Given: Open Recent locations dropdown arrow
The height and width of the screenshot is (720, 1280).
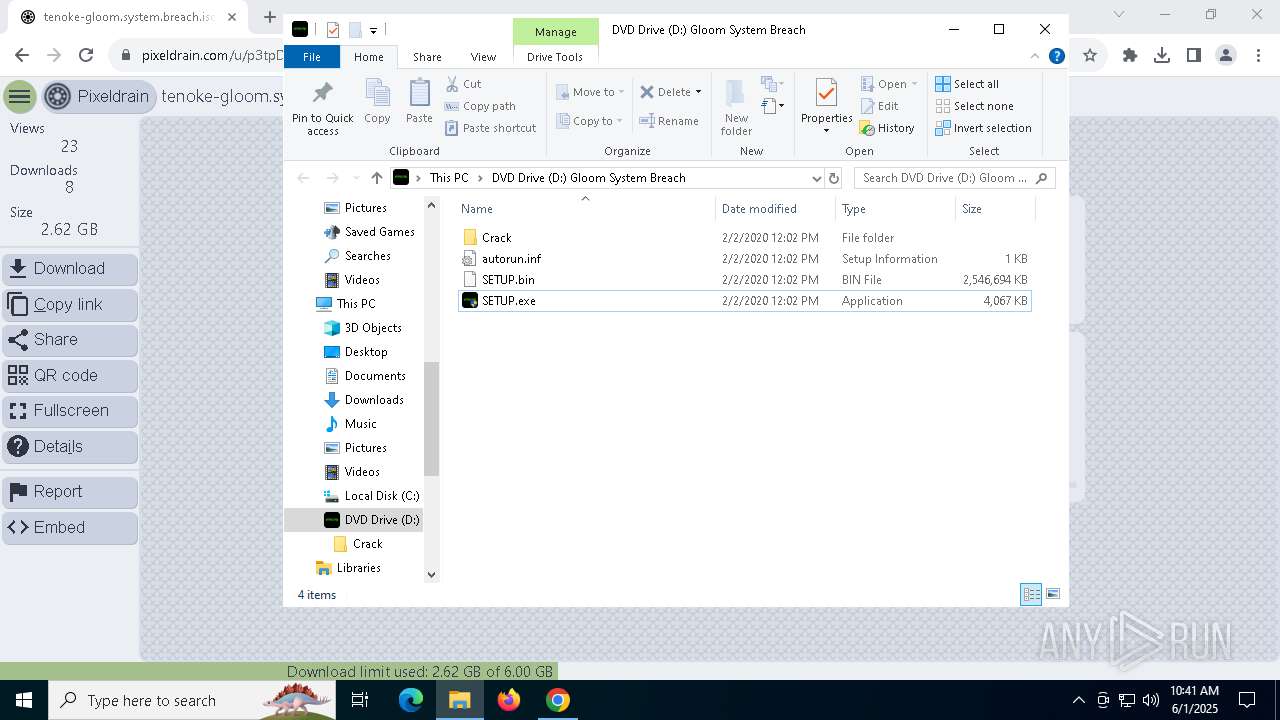Looking at the screenshot, I should [355, 178].
